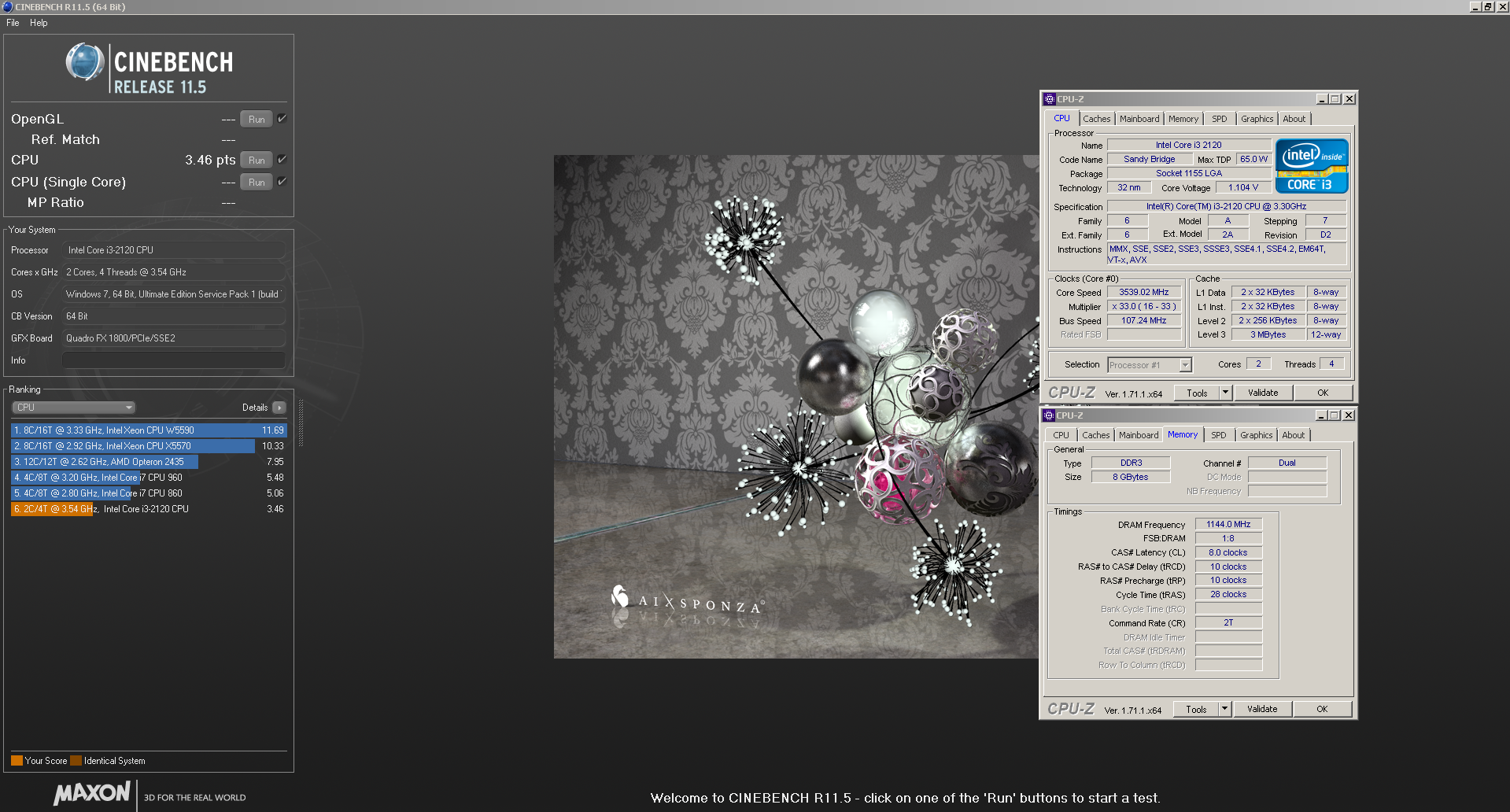Viewport: 1510px width, 812px height.
Task: Open SPD tab in lower CPU-Z window
Action: pyautogui.click(x=1219, y=435)
